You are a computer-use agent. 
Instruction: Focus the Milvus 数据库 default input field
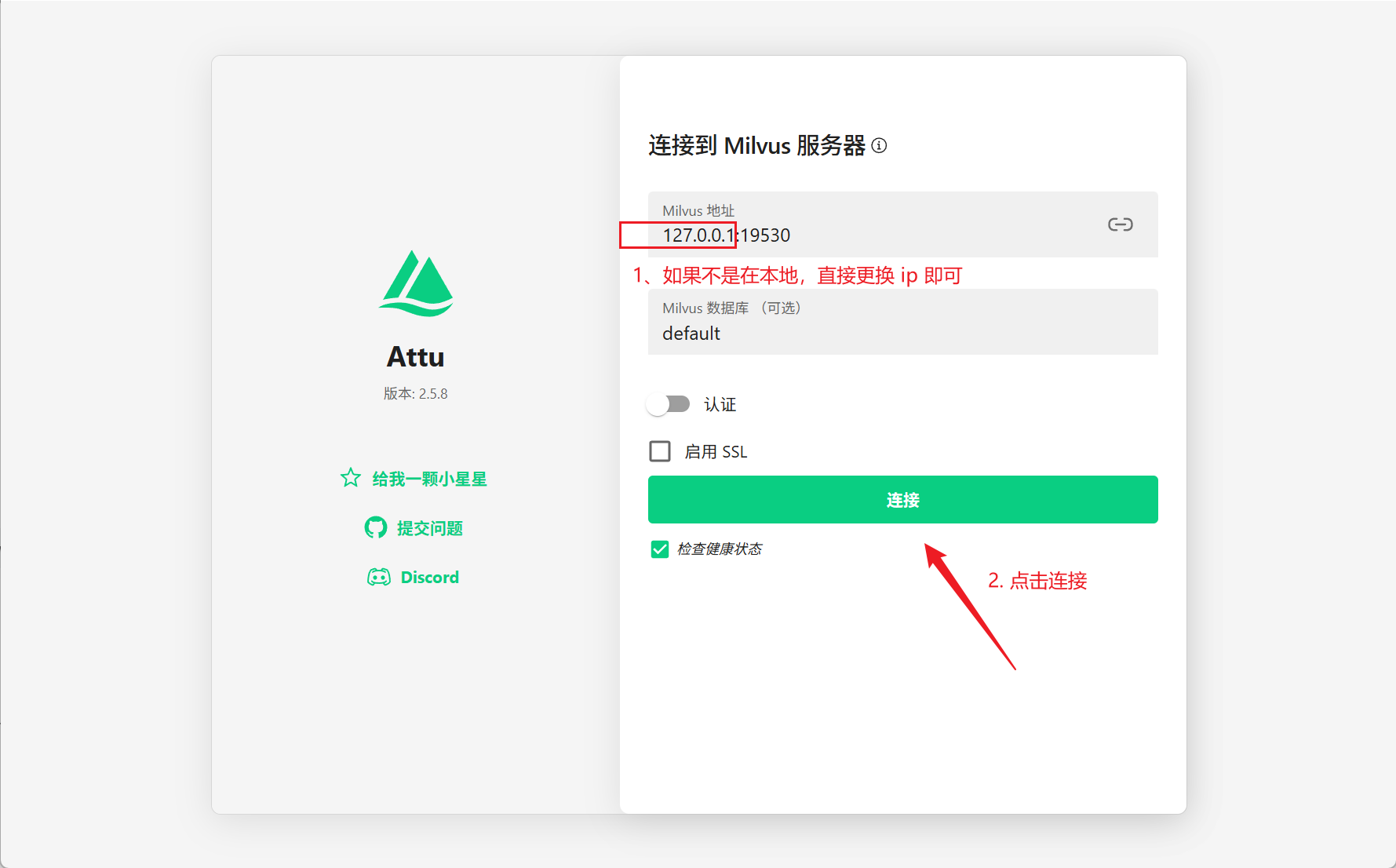click(902, 322)
